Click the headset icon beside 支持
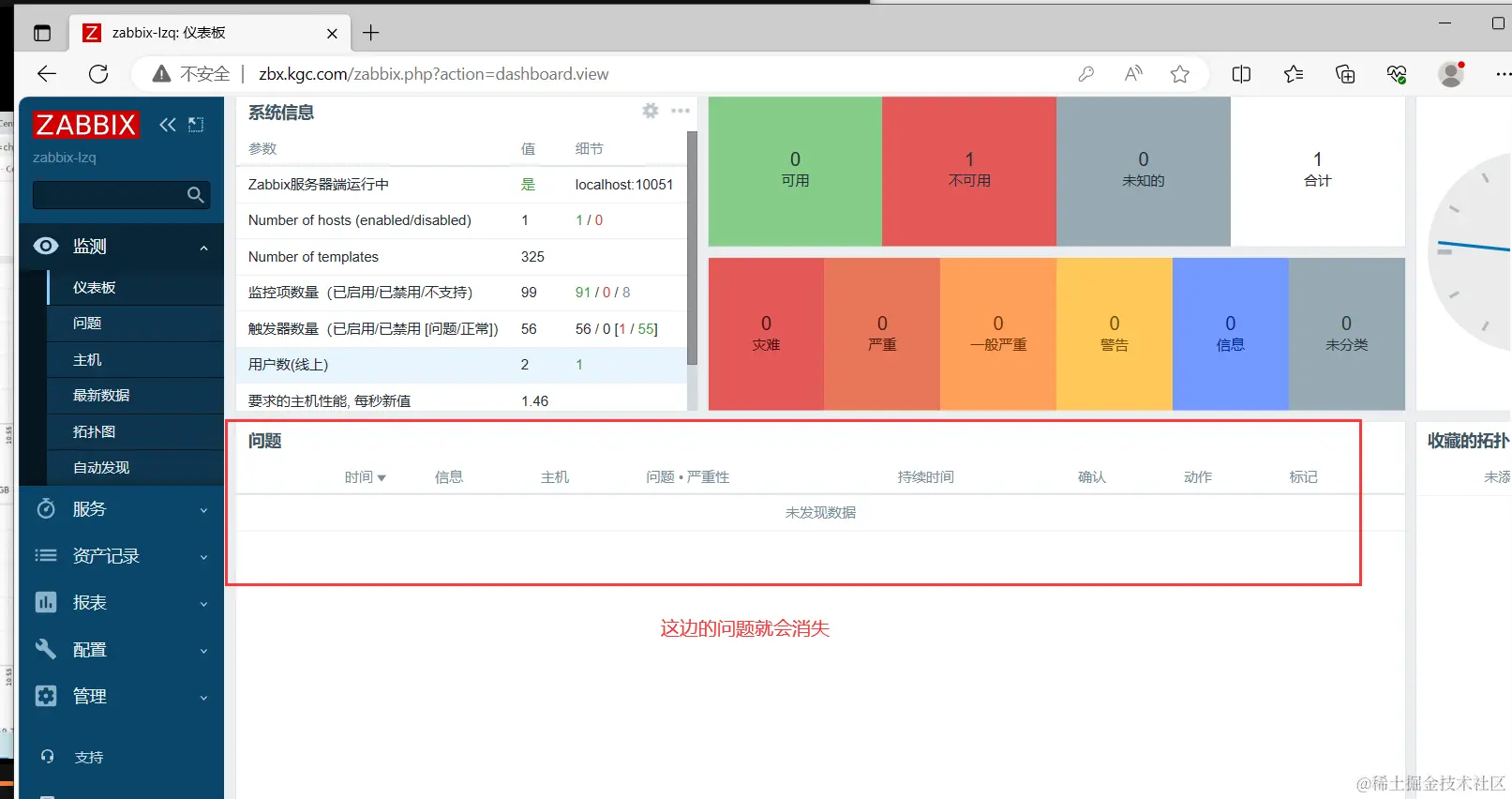 pos(48,757)
